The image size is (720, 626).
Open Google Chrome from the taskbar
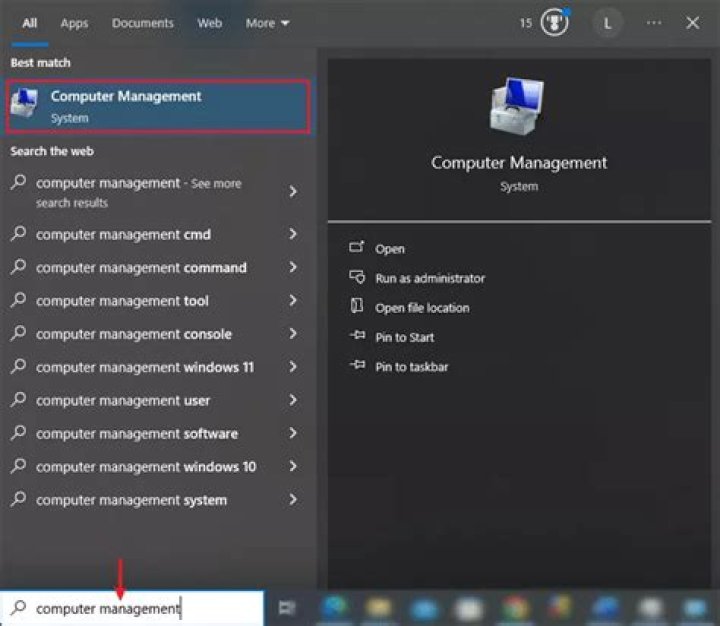click(515, 608)
